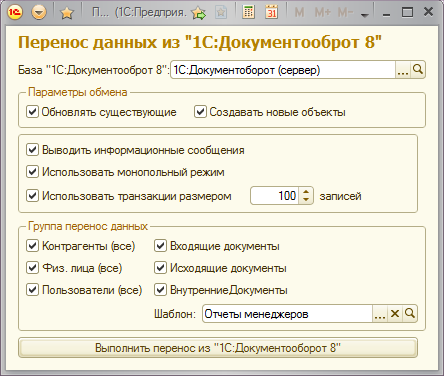The height and width of the screenshot is (376, 444).
Task: Click the heading Перенос данных из 1С:Документооброт 8
Action: click(x=200, y=43)
